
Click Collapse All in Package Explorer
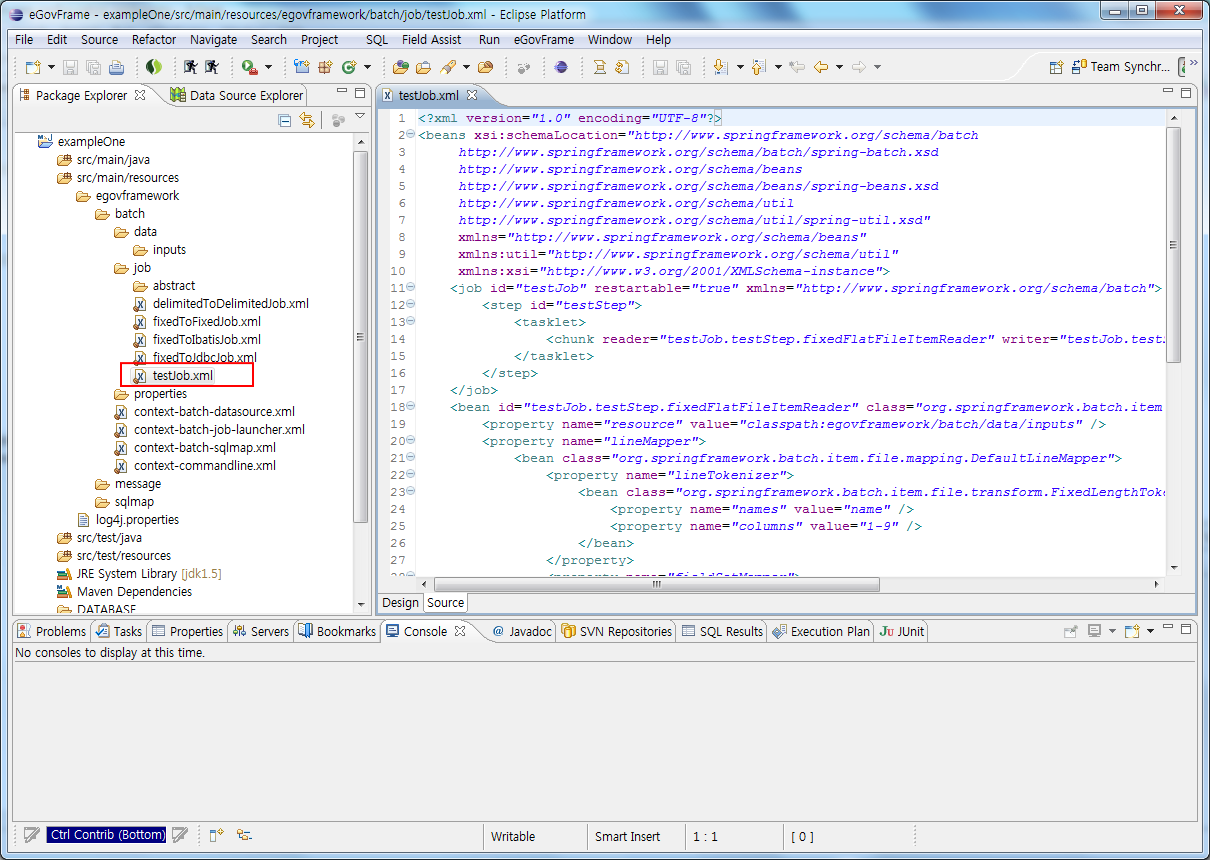coord(285,120)
